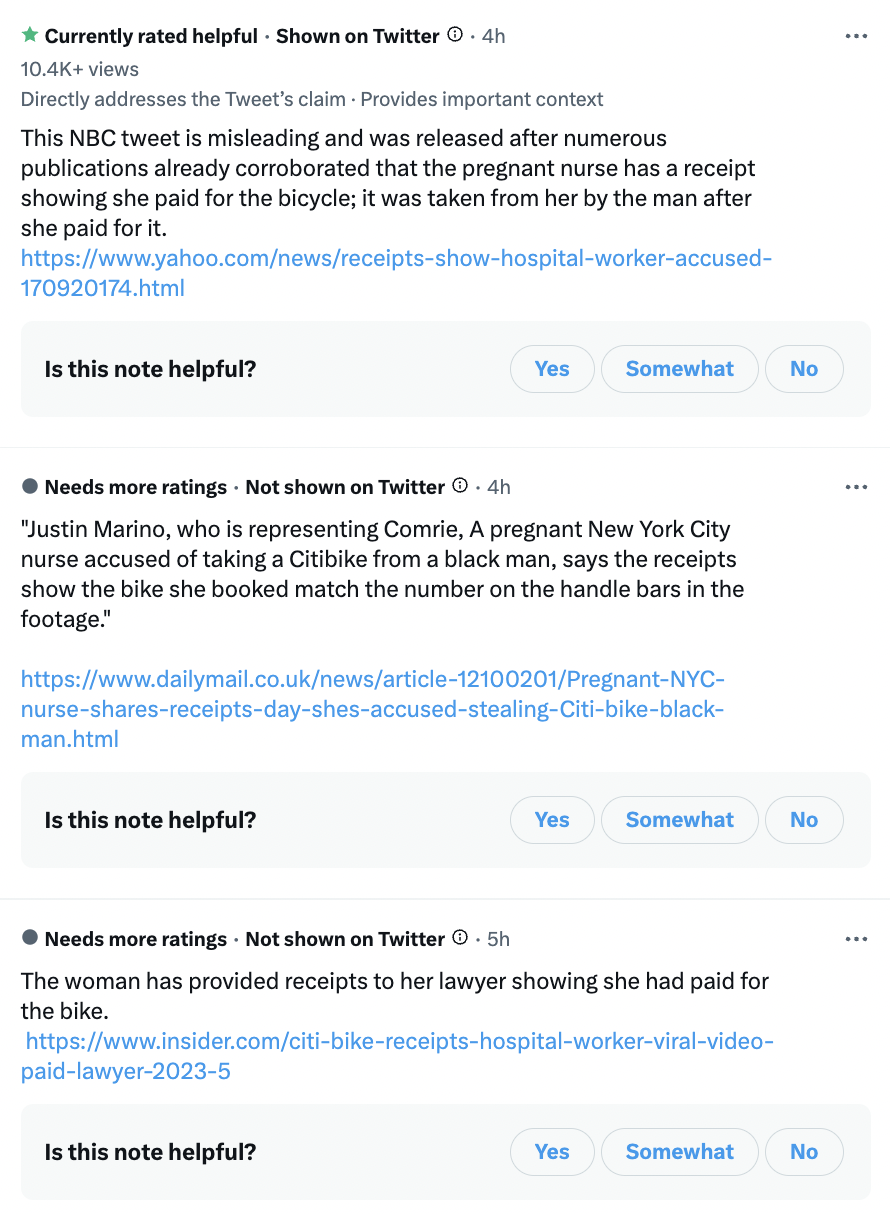Viewport: 890px width, 1214px height.
Task: Rate the insider.com note as Somewhat
Action: [x=680, y=1152]
